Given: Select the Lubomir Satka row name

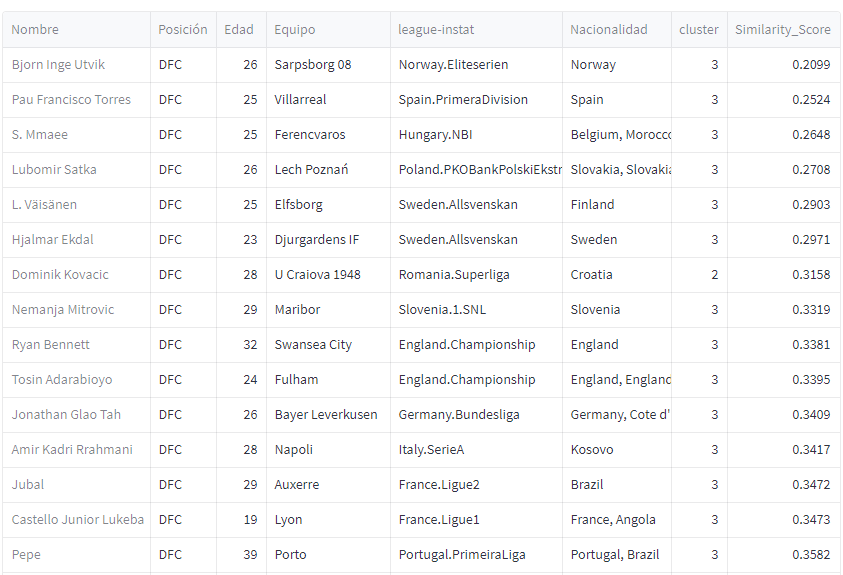Looking at the screenshot, I should click(76, 169).
